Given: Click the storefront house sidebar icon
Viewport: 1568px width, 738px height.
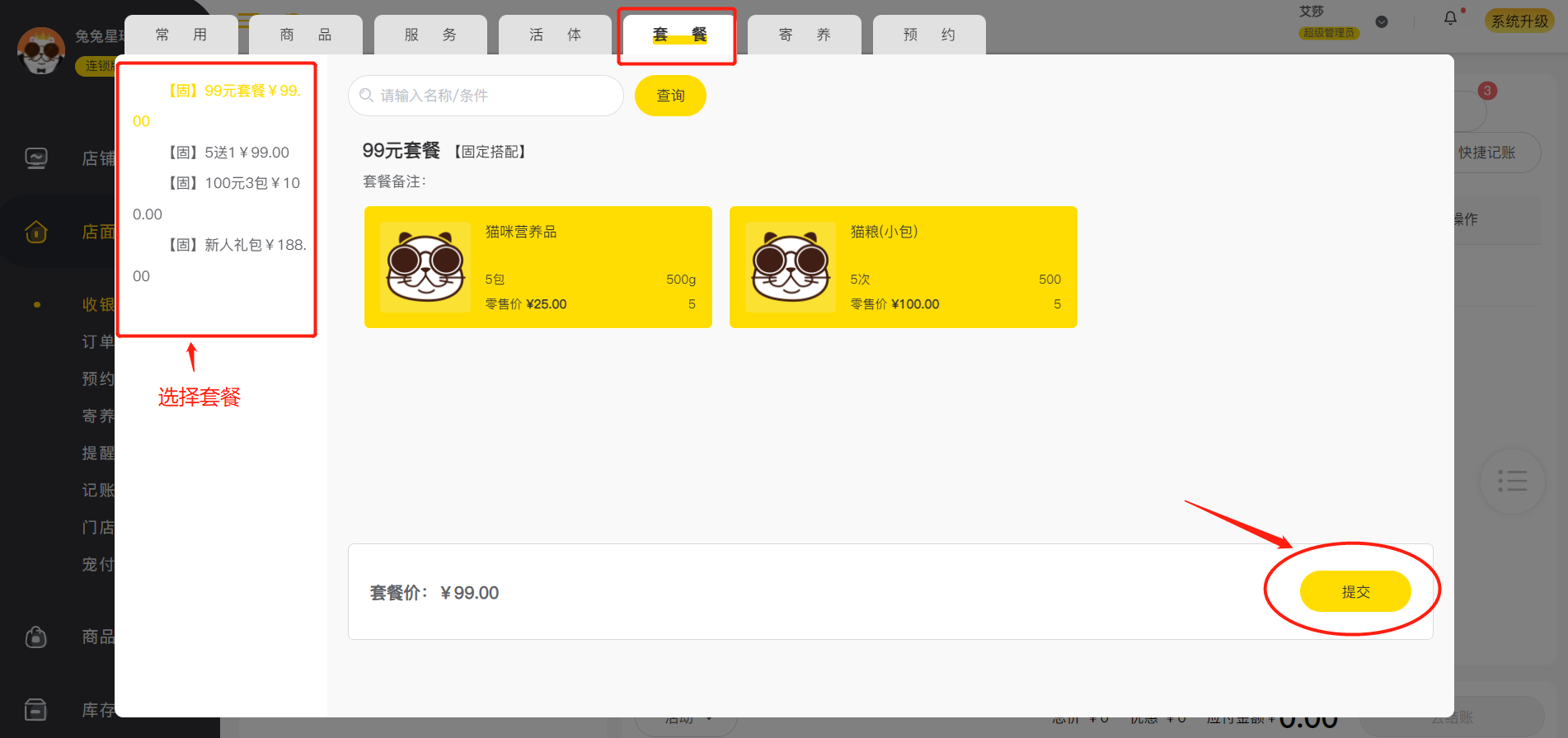Looking at the screenshot, I should (36, 232).
